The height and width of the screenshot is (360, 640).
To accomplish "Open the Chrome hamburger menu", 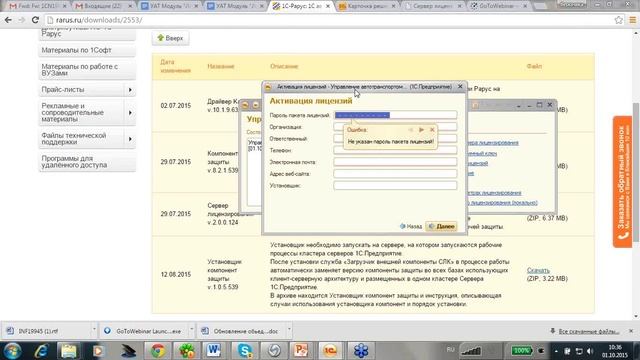I will 632,20.
